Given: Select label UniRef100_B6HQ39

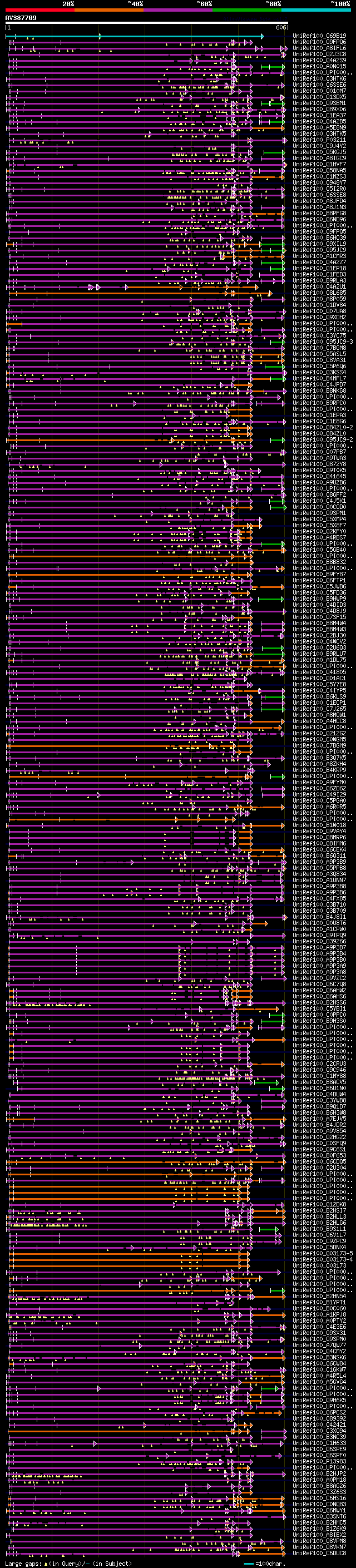Looking at the screenshot, I should [x=319, y=238].
